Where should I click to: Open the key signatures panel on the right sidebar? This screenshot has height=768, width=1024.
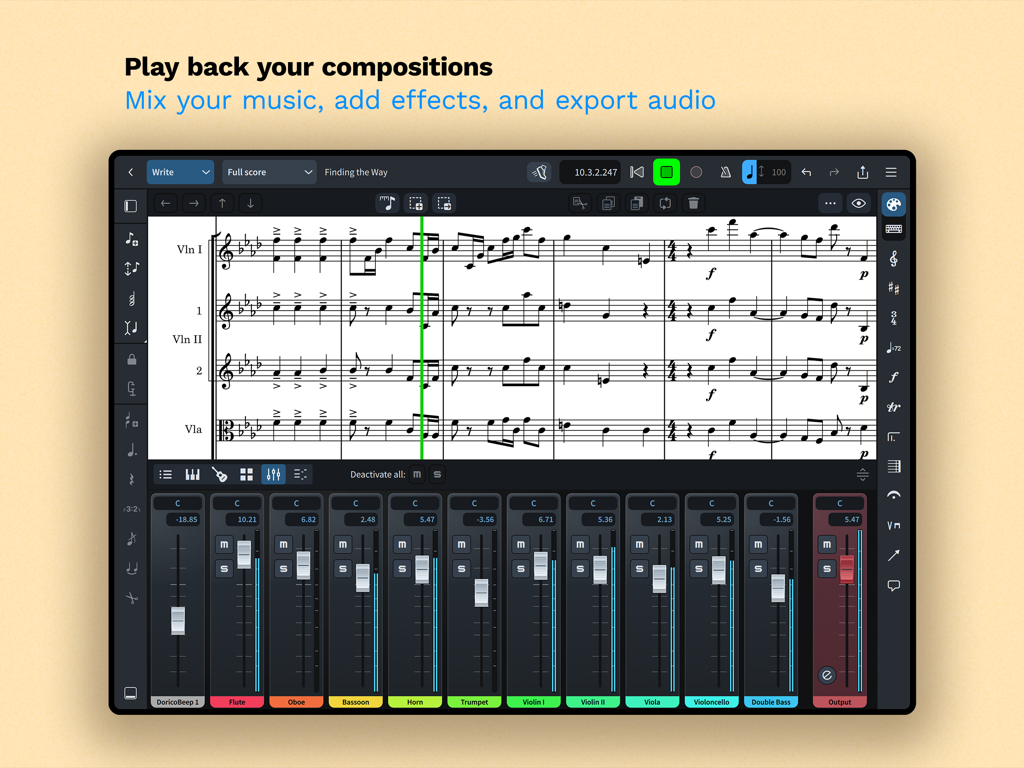tap(893, 290)
